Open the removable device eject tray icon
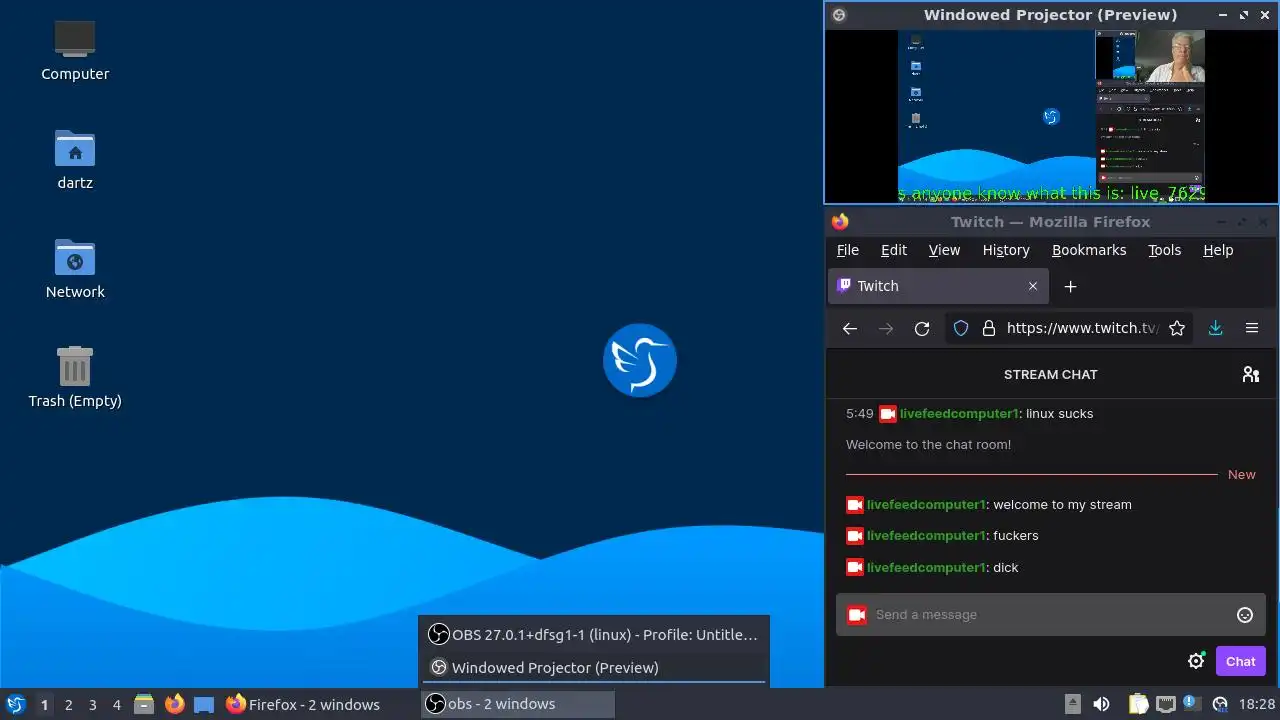 [x=1072, y=704]
